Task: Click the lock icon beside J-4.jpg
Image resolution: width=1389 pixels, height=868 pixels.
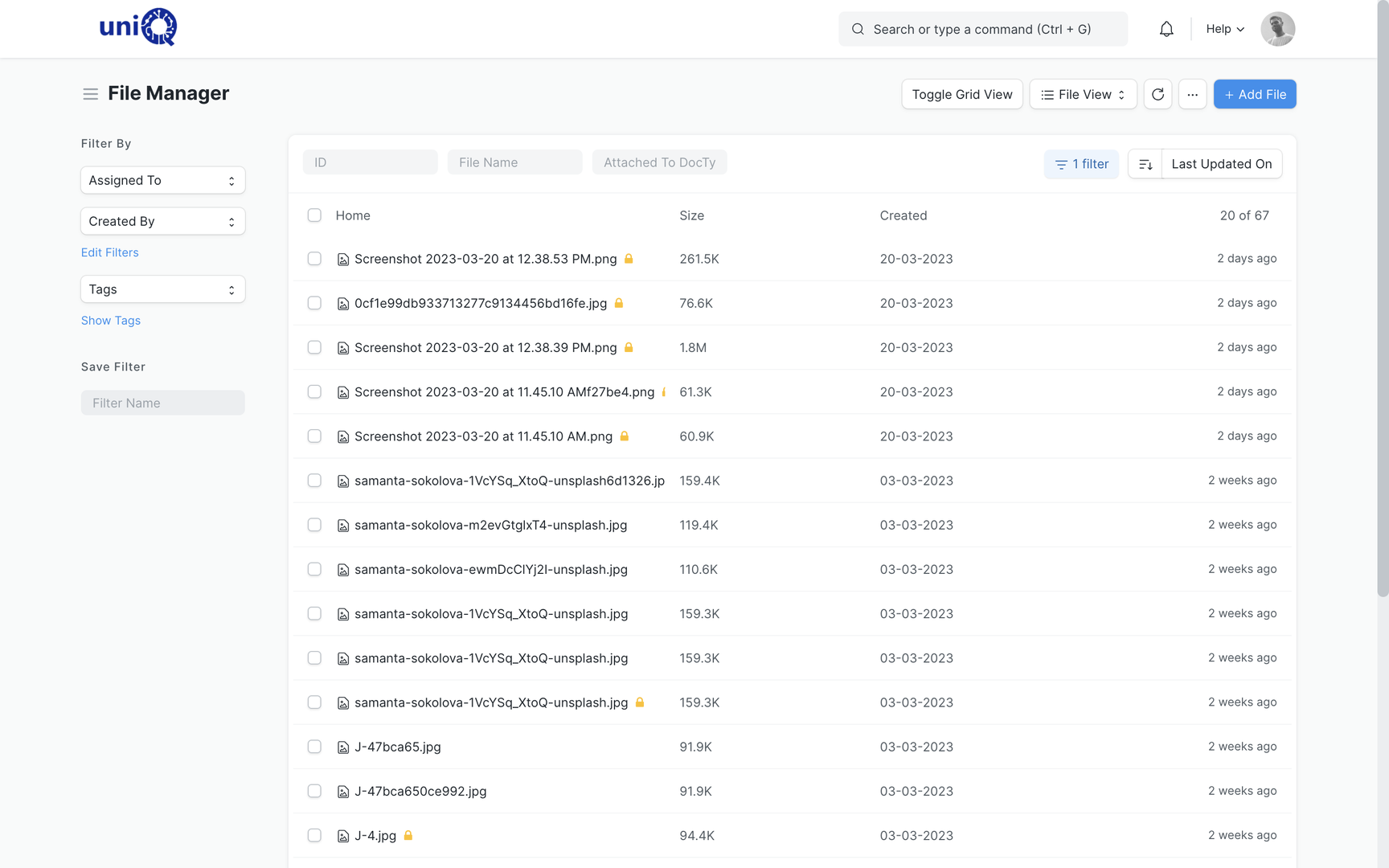Action: point(408,835)
